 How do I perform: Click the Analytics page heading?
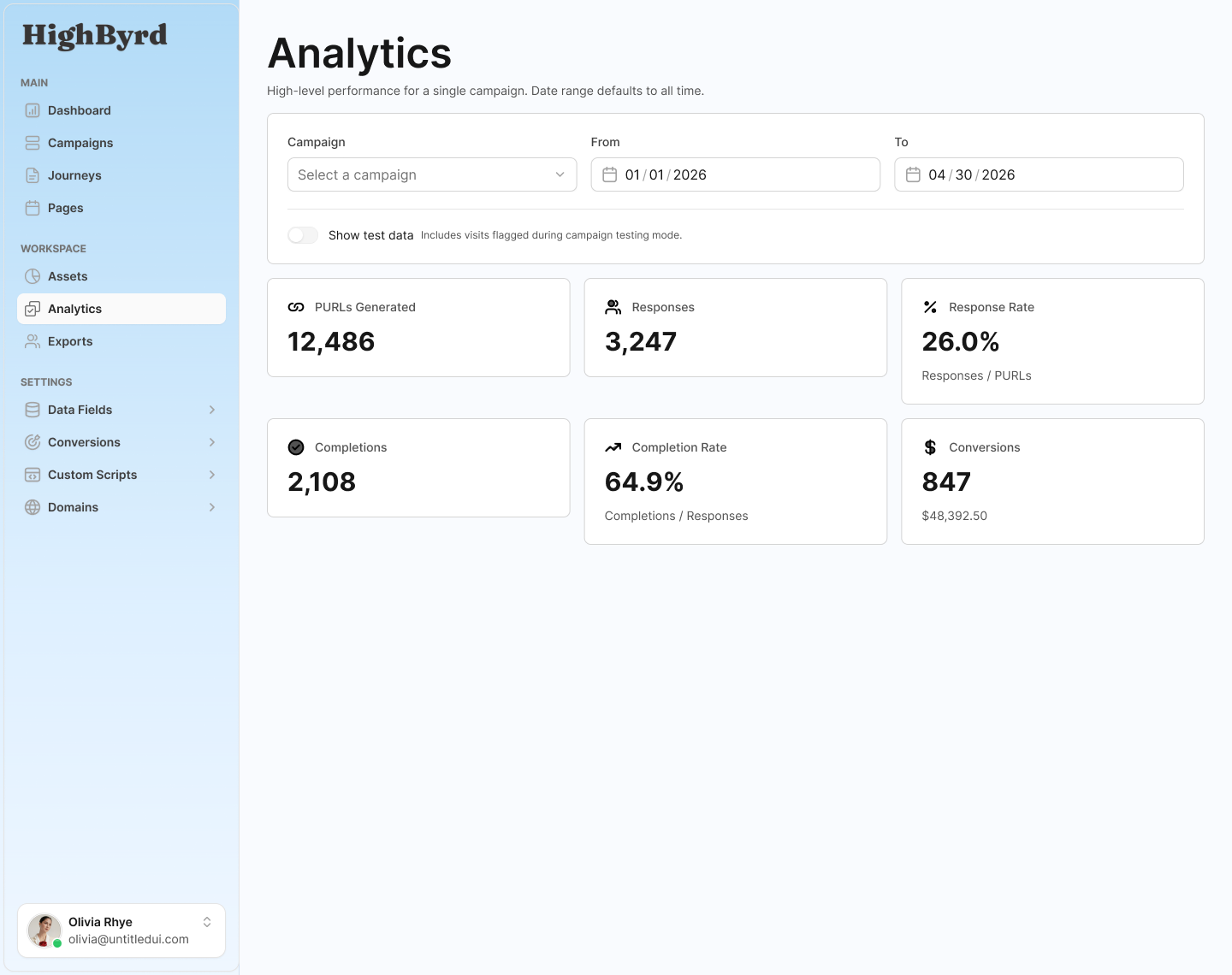pyautogui.click(x=359, y=53)
